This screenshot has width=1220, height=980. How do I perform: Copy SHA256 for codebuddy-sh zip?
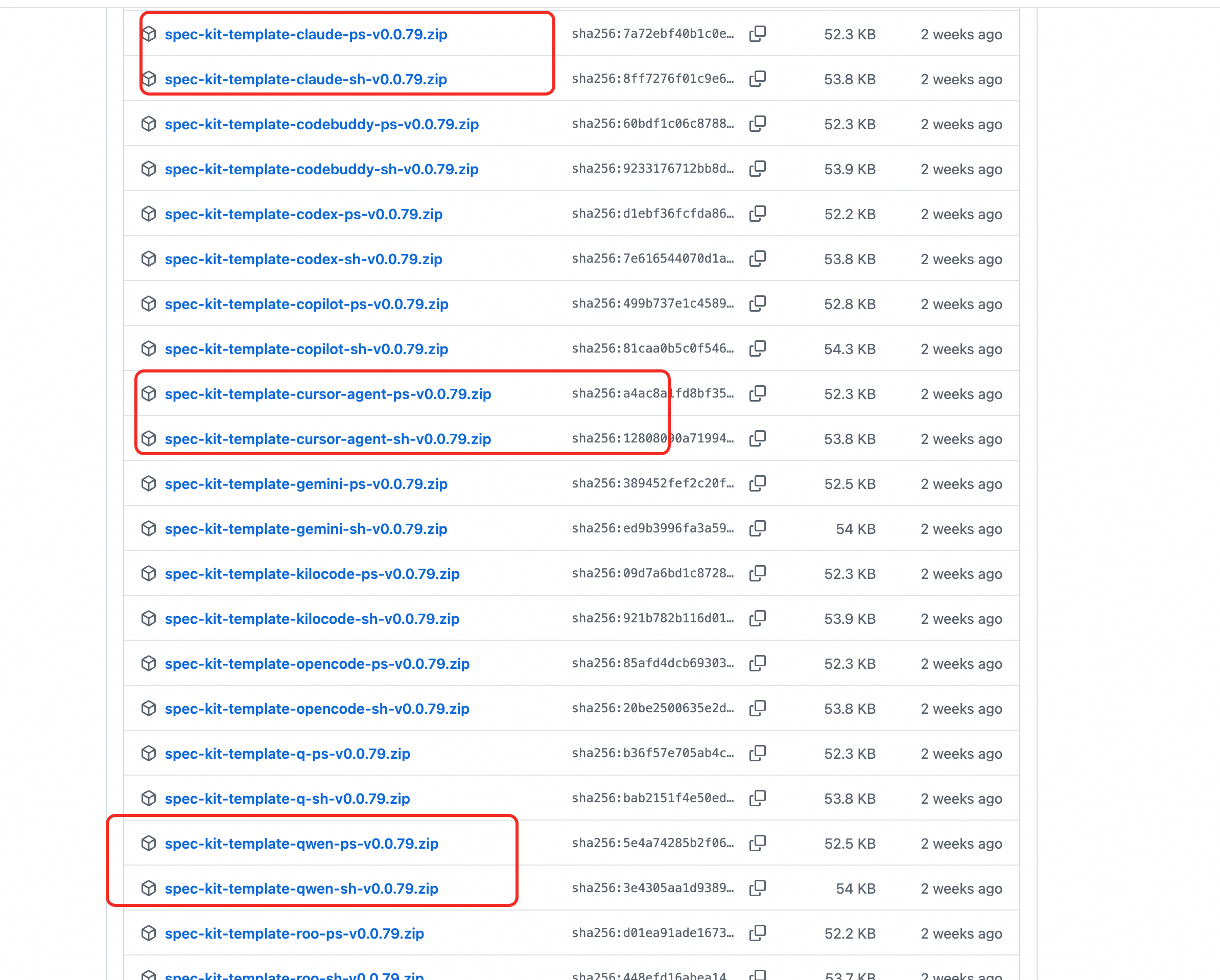tap(757, 169)
